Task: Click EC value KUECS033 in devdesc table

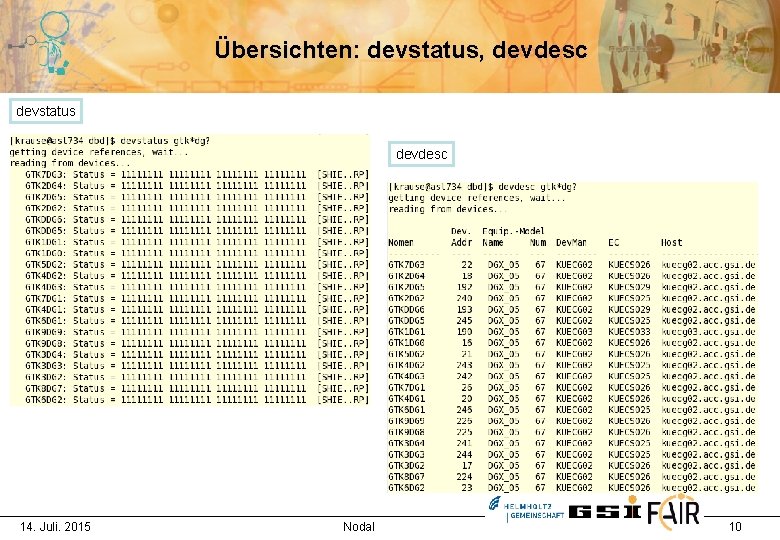Action: 629,332
